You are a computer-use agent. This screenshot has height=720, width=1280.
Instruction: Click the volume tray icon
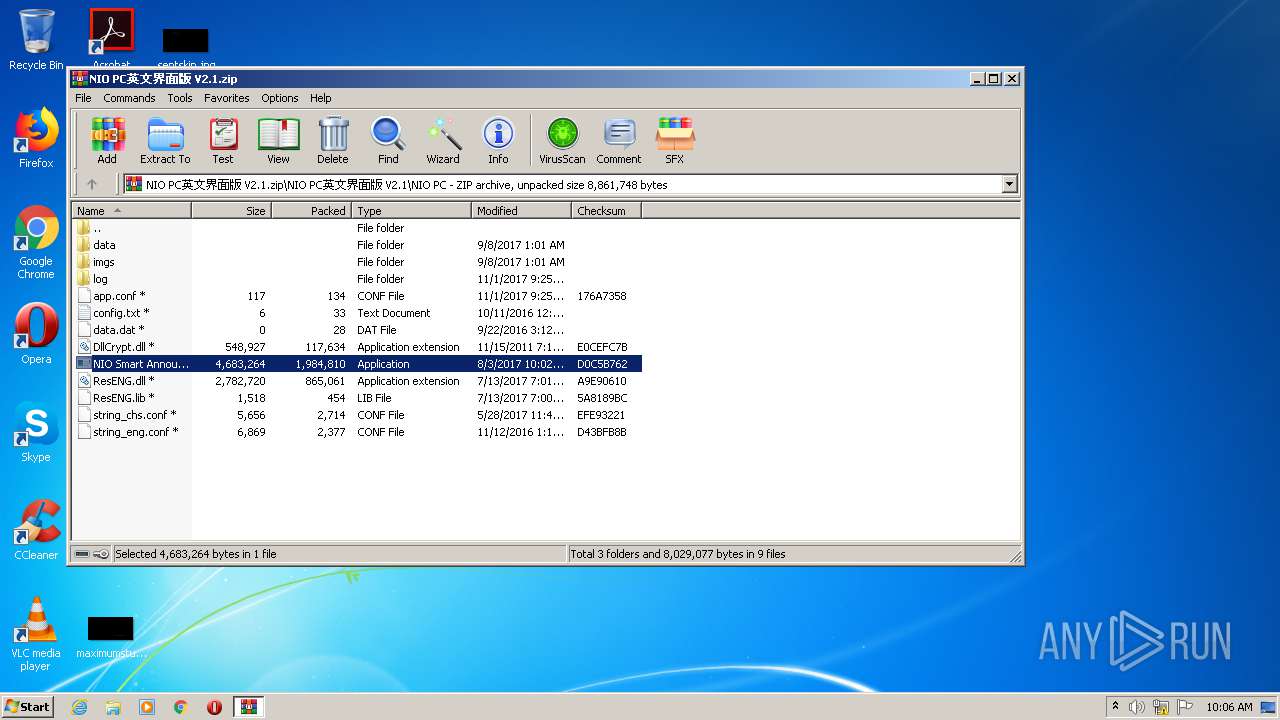coord(1137,707)
